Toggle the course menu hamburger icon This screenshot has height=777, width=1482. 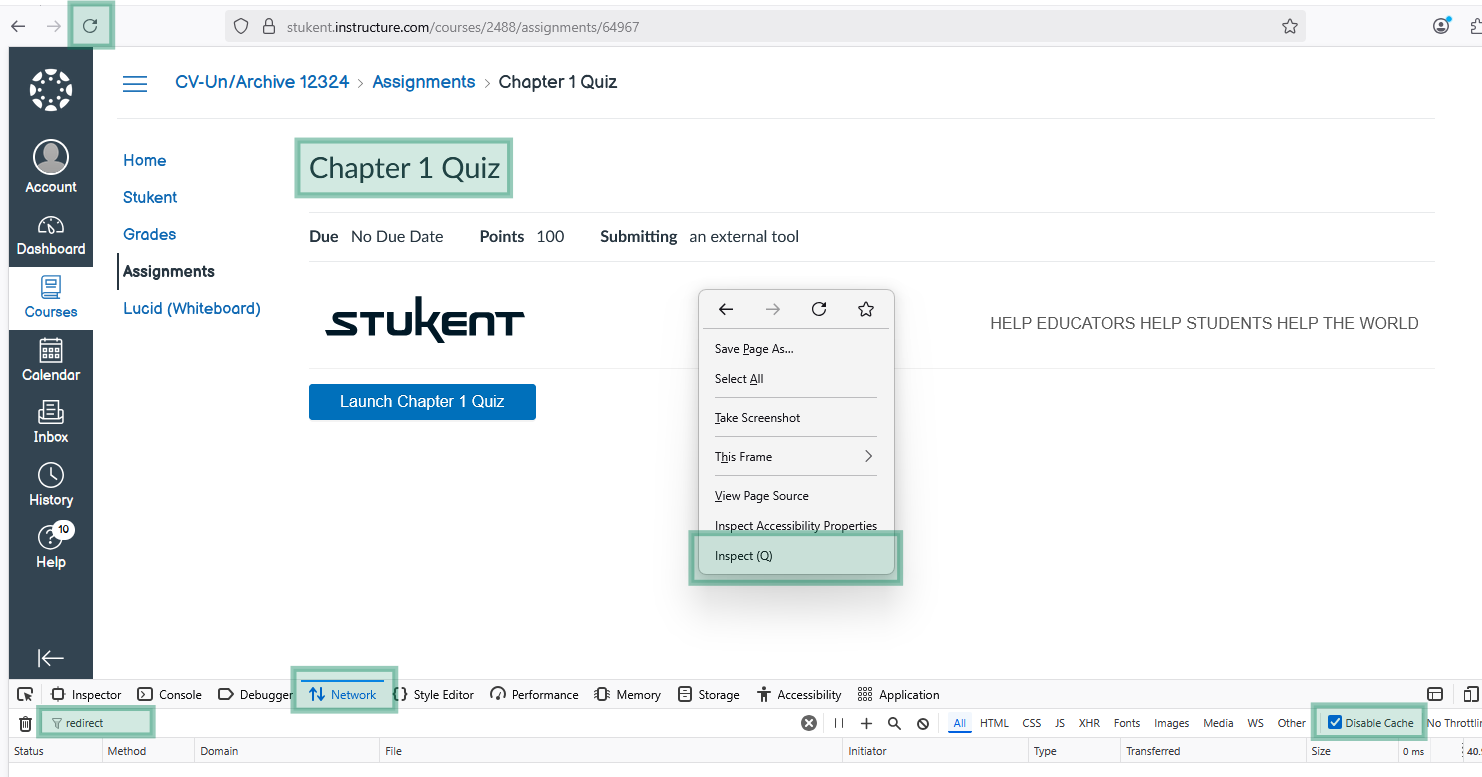pyautogui.click(x=135, y=83)
